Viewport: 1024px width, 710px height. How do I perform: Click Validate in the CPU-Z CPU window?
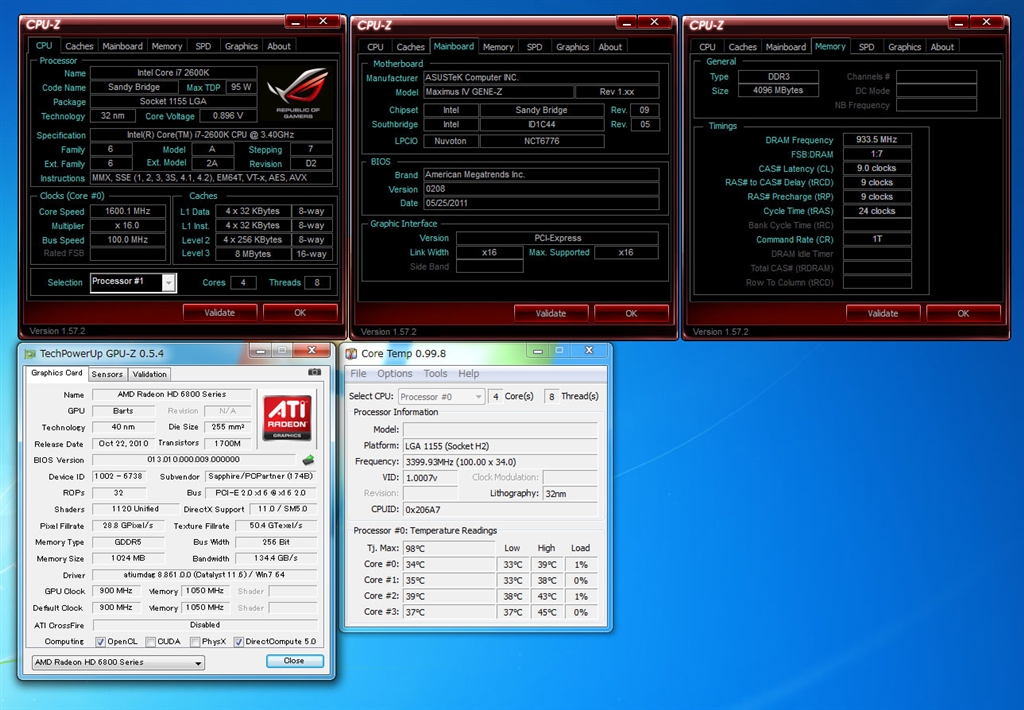219,313
